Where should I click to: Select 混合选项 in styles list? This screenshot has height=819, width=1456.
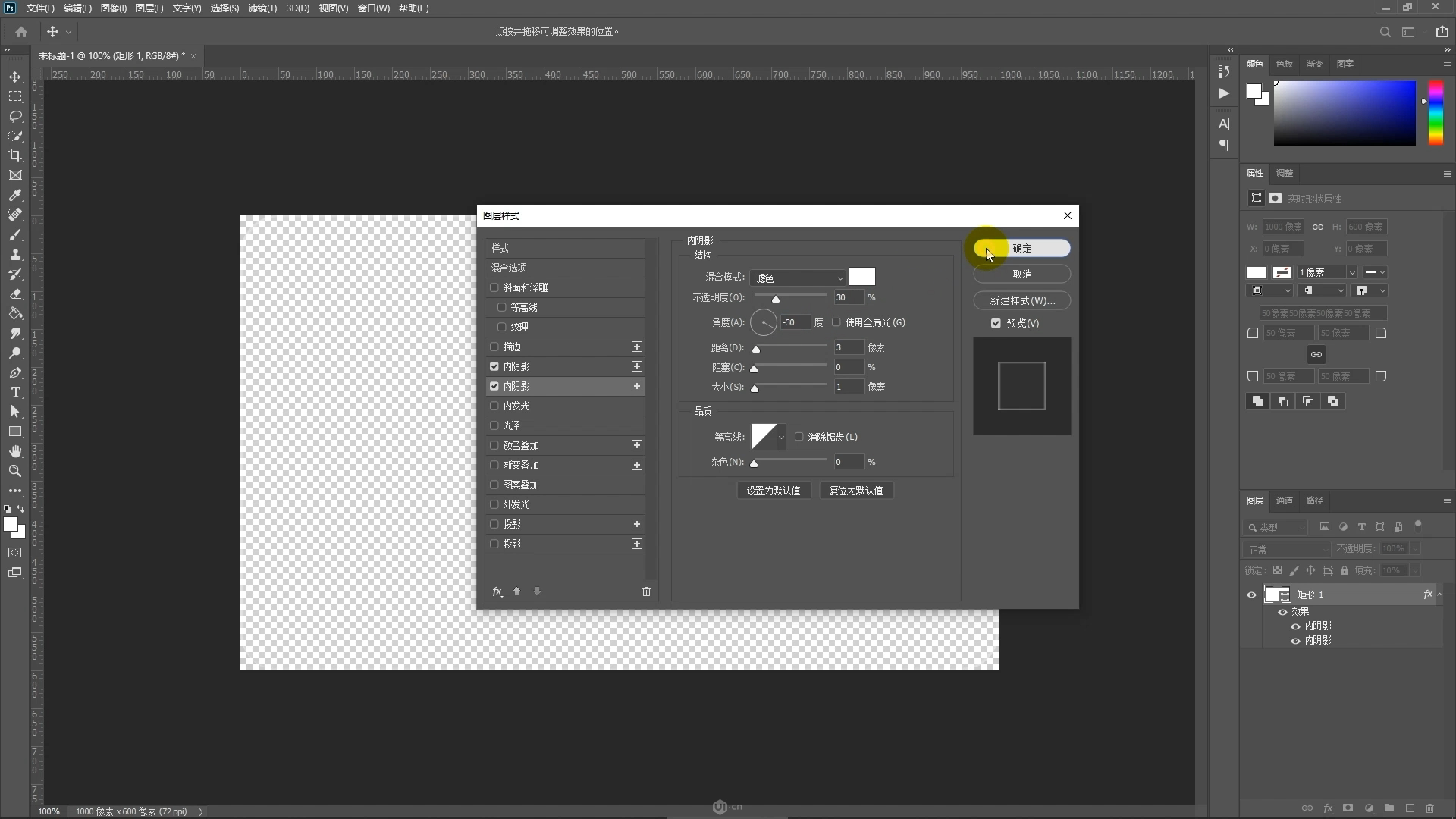565,268
